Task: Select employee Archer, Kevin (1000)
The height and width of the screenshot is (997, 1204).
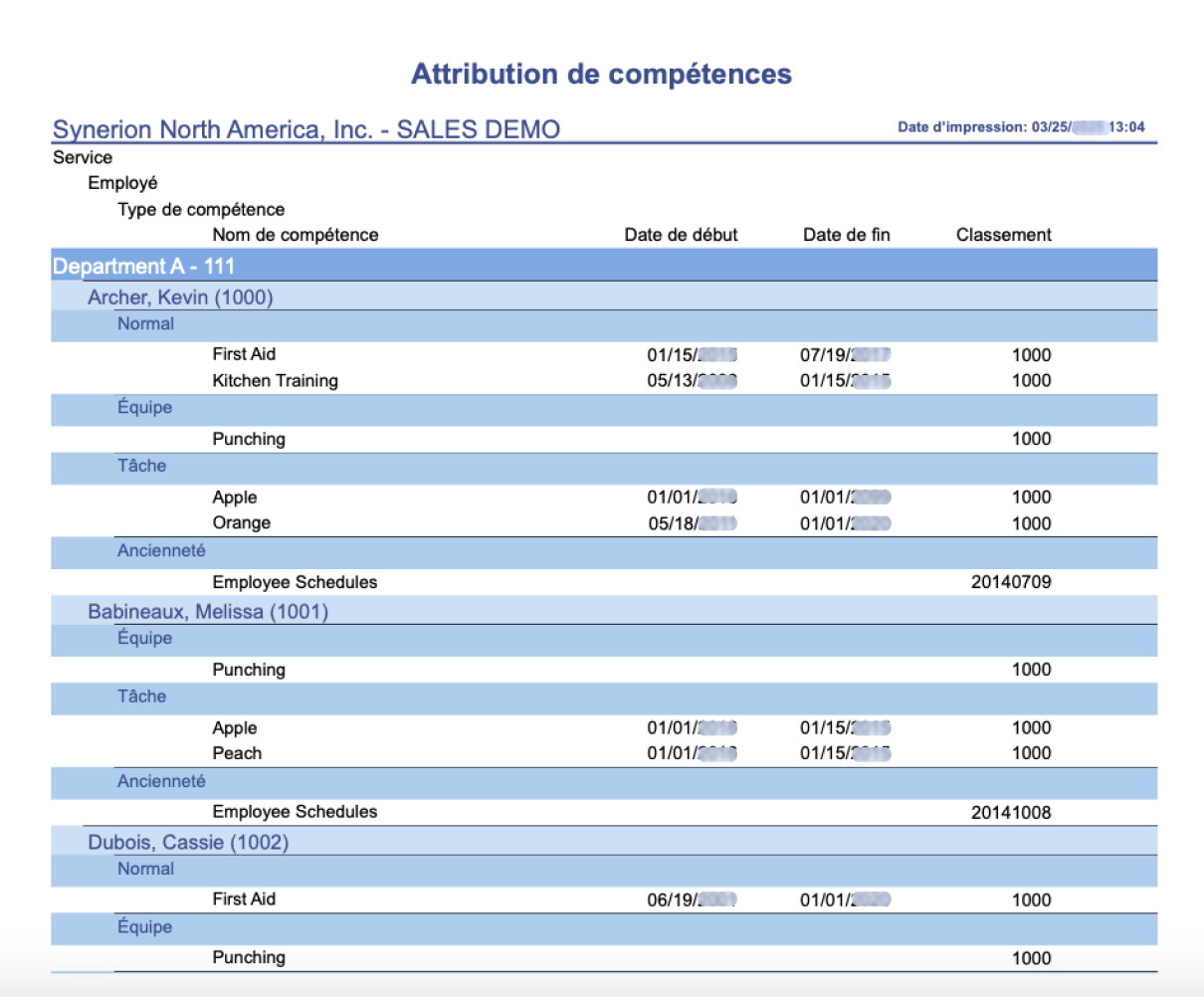Action: [180, 298]
